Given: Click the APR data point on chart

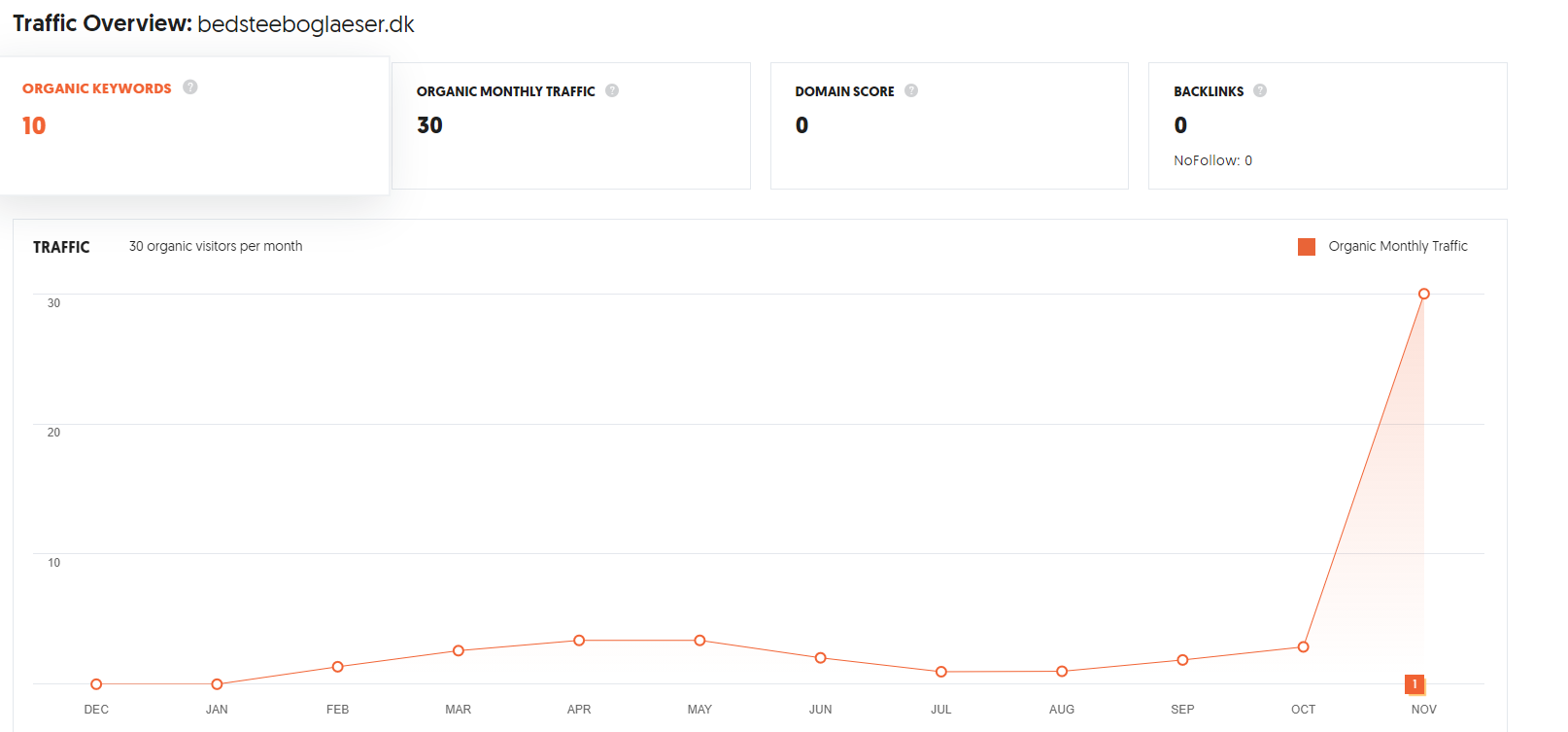Looking at the screenshot, I should click(x=579, y=641).
